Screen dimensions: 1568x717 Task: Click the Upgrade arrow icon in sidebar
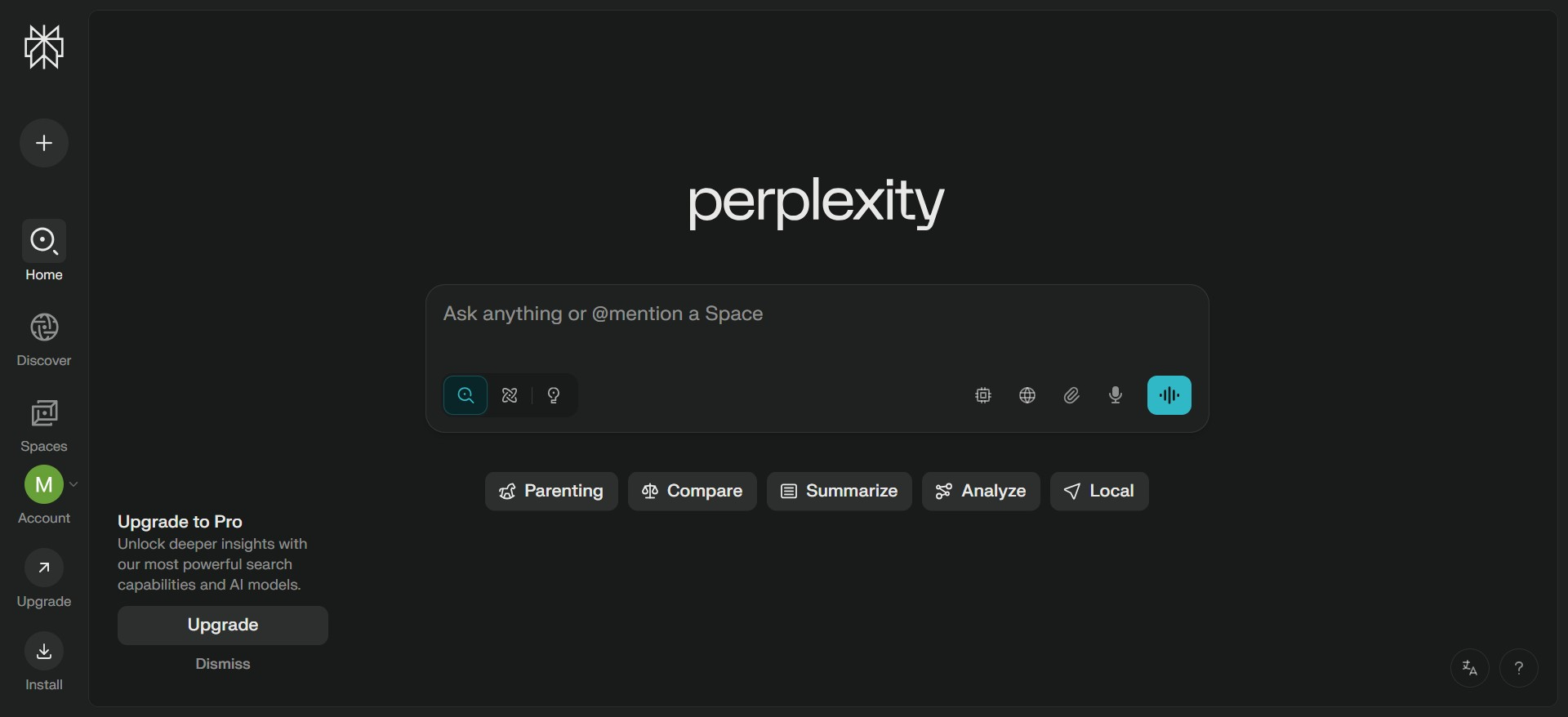click(44, 568)
